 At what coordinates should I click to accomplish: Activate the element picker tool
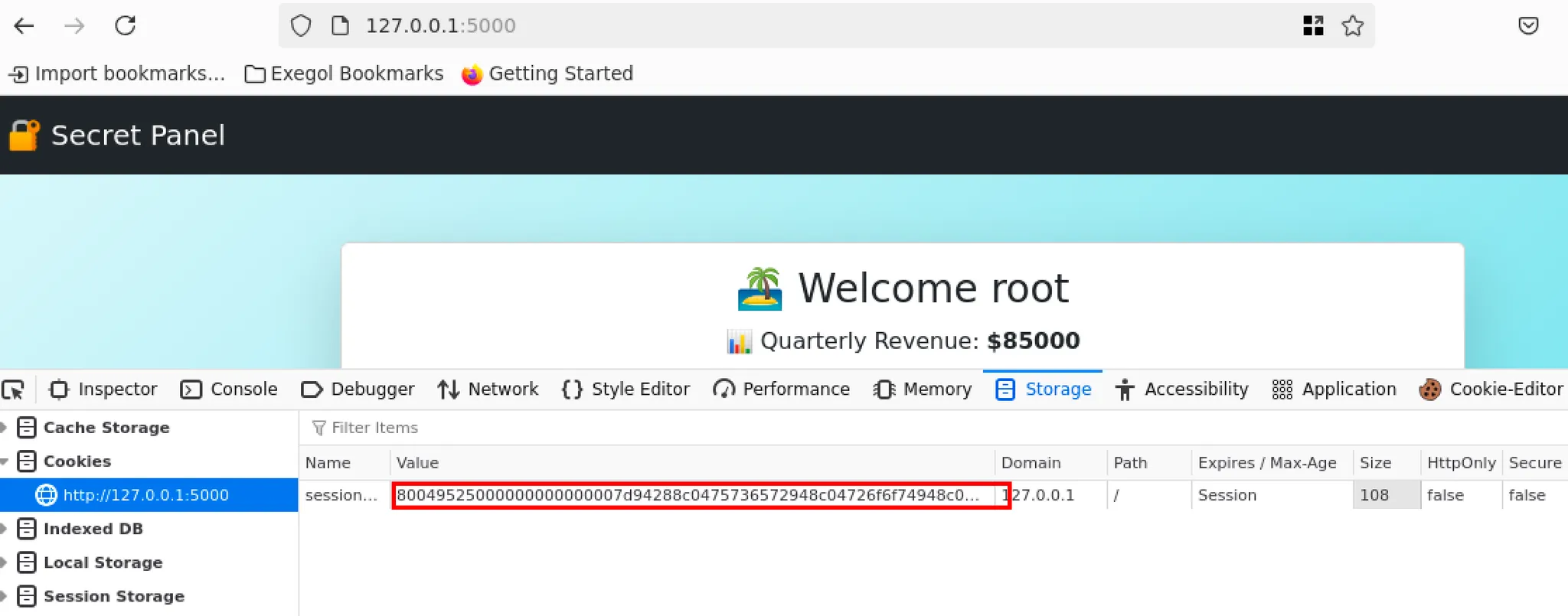[x=14, y=389]
